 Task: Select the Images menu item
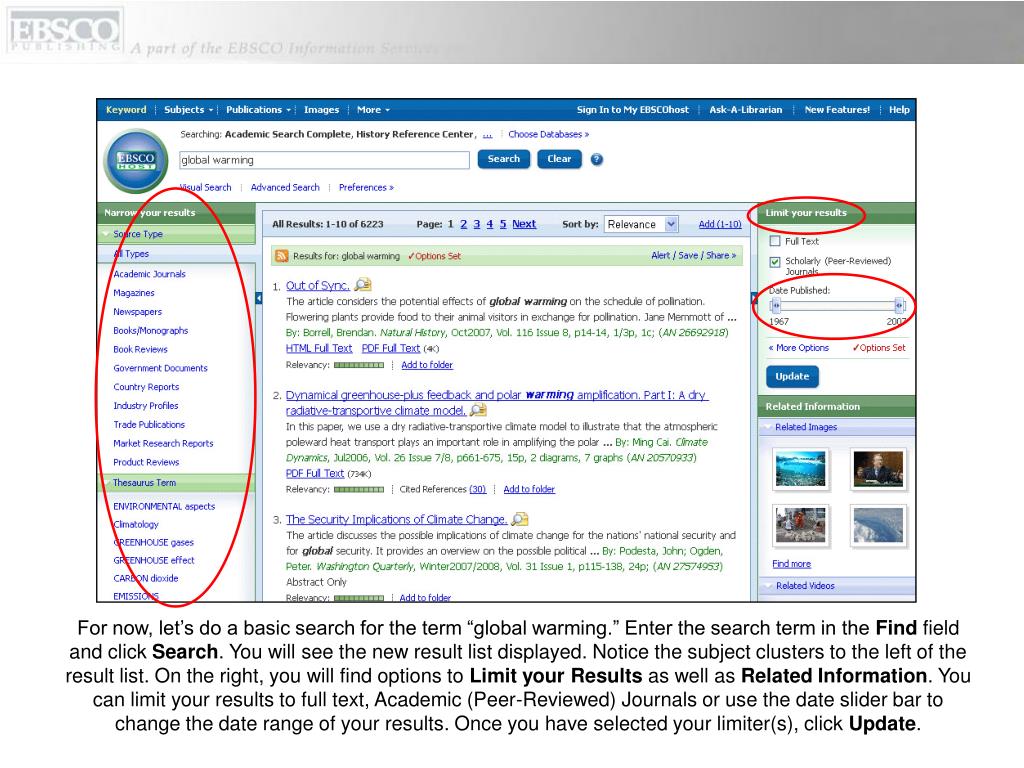click(x=321, y=110)
